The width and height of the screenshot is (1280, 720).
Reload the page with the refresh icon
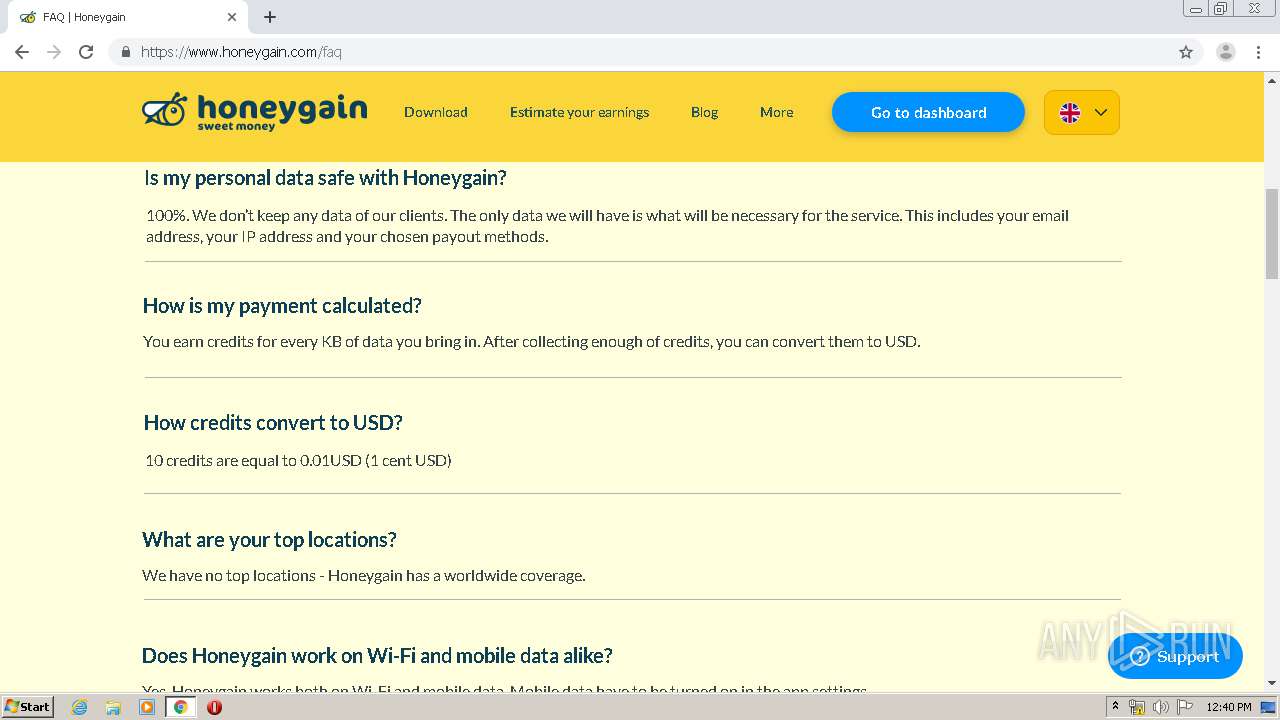point(86,52)
